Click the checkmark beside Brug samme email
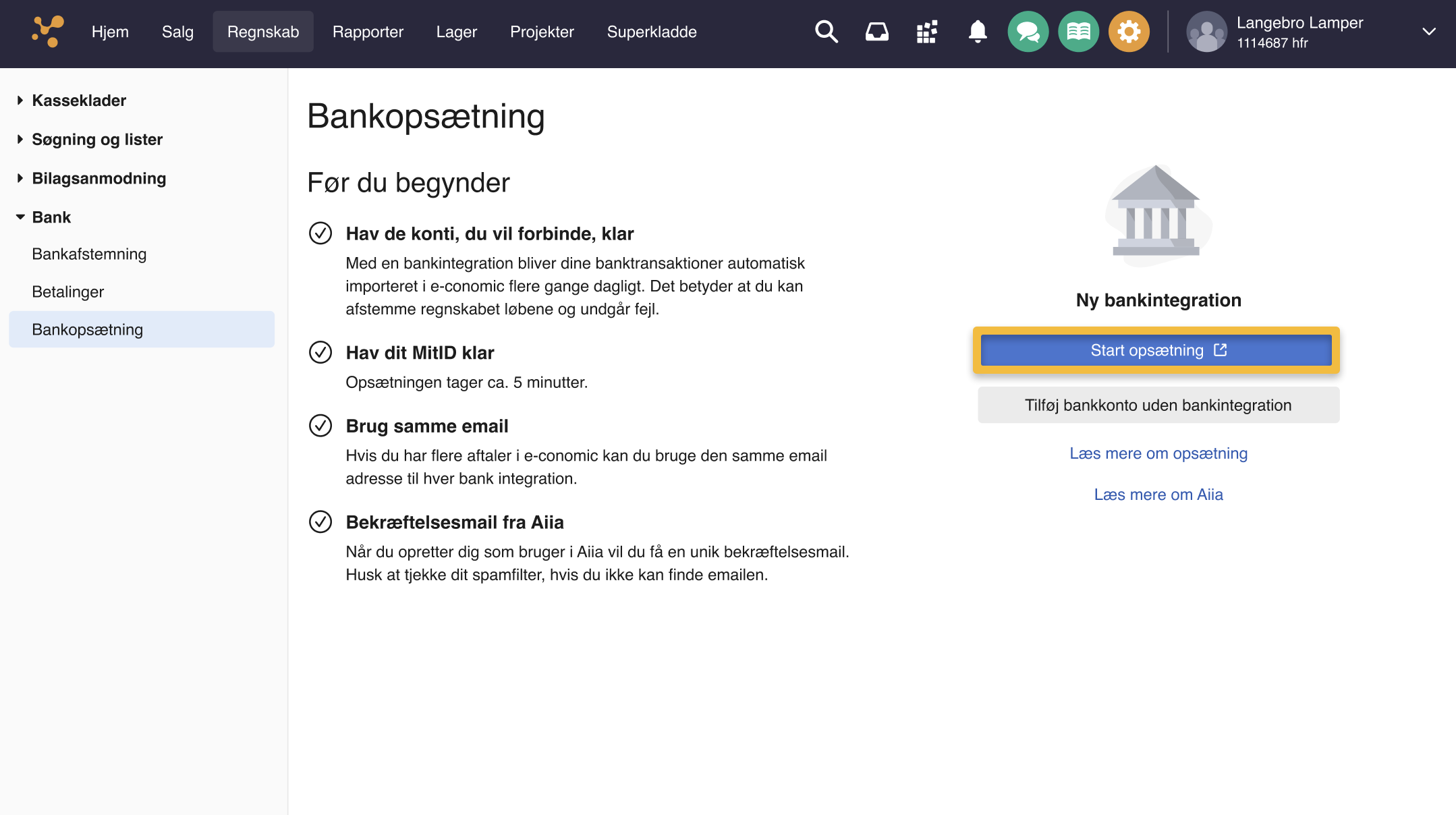Screen dimensions: 1456x815 click(320, 426)
